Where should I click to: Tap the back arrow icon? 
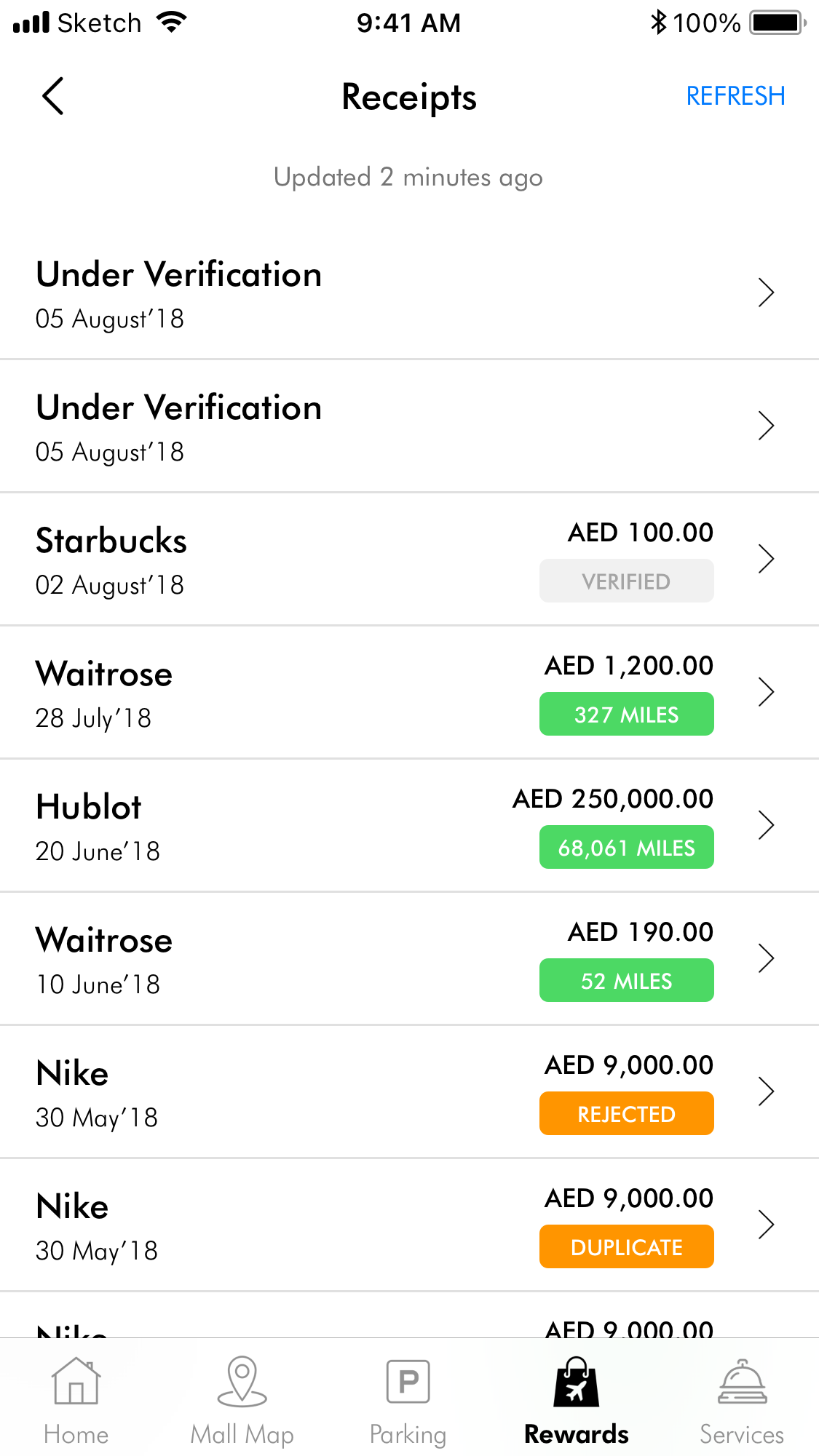[53, 96]
